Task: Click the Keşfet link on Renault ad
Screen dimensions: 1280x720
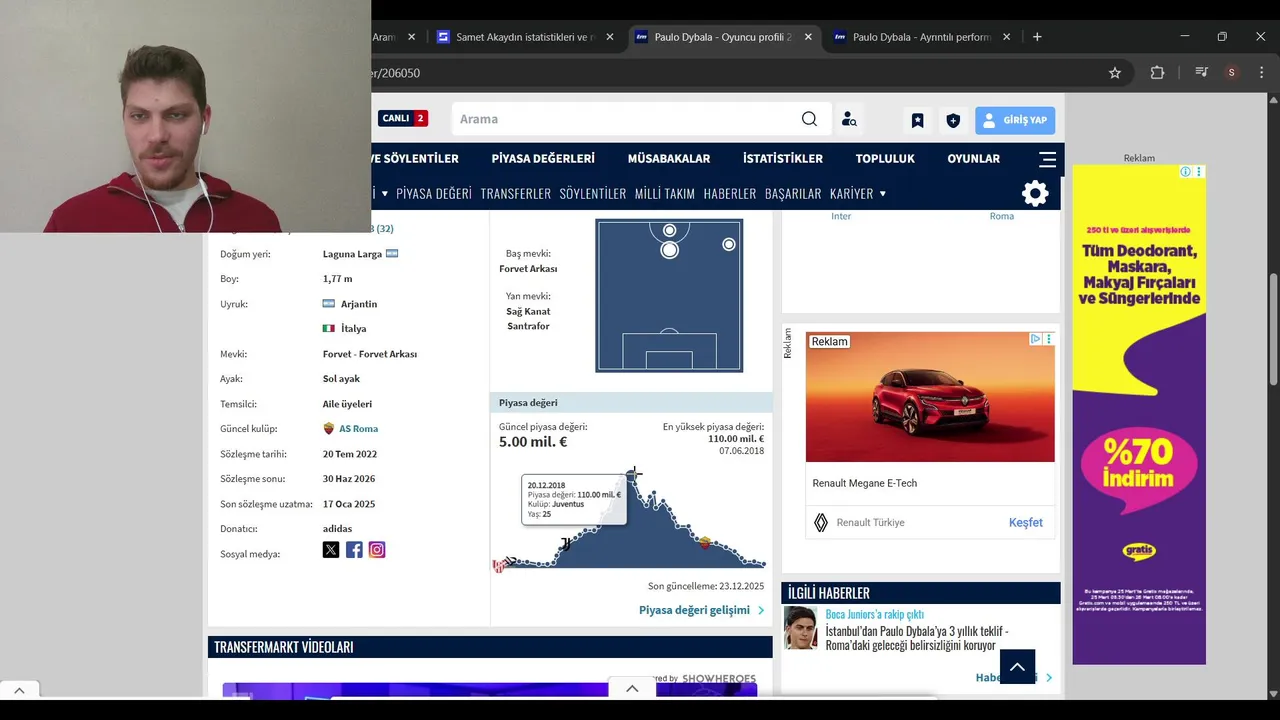Action: point(1025,522)
